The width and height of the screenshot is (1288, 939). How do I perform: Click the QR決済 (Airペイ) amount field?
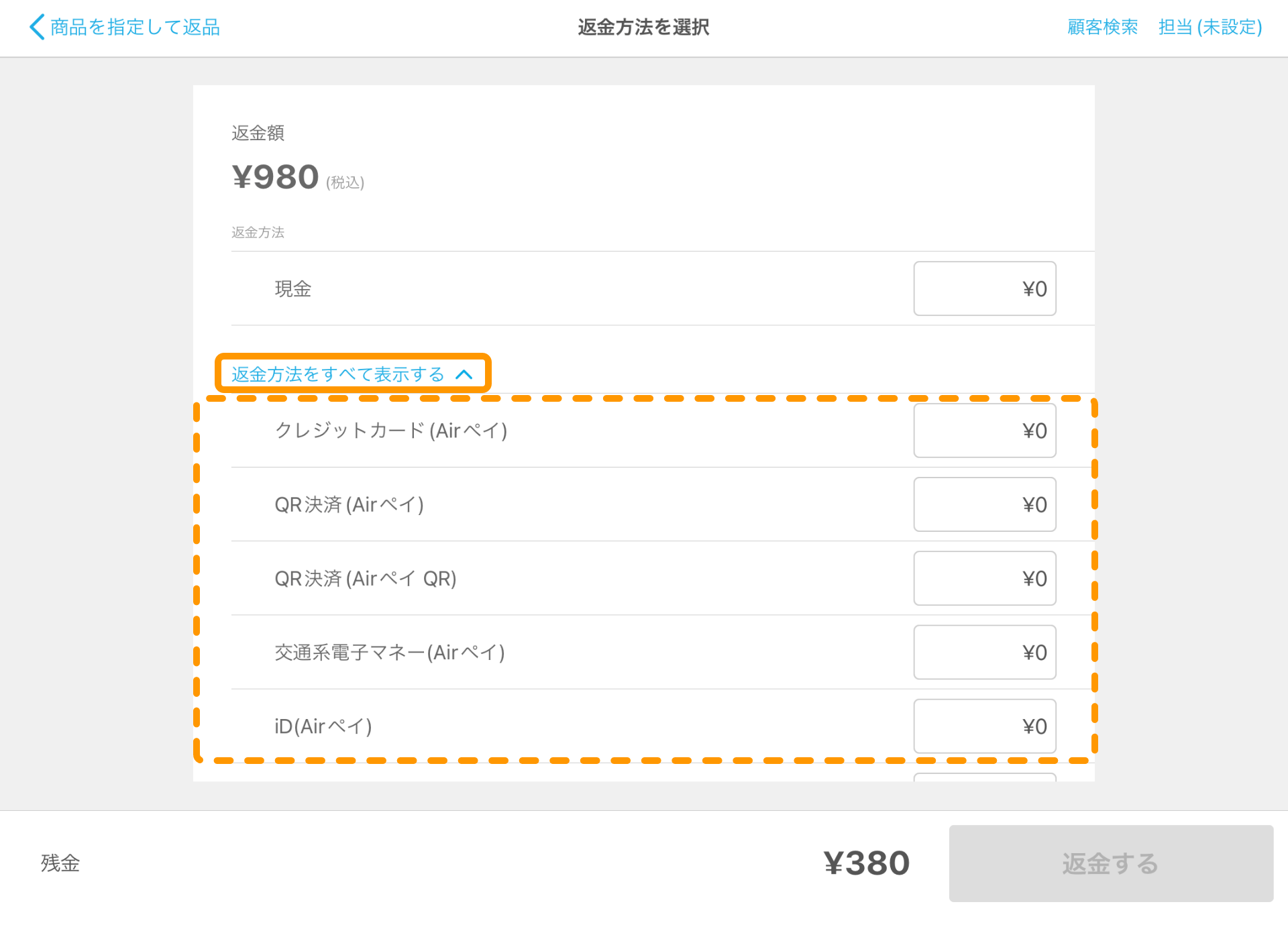coord(984,504)
